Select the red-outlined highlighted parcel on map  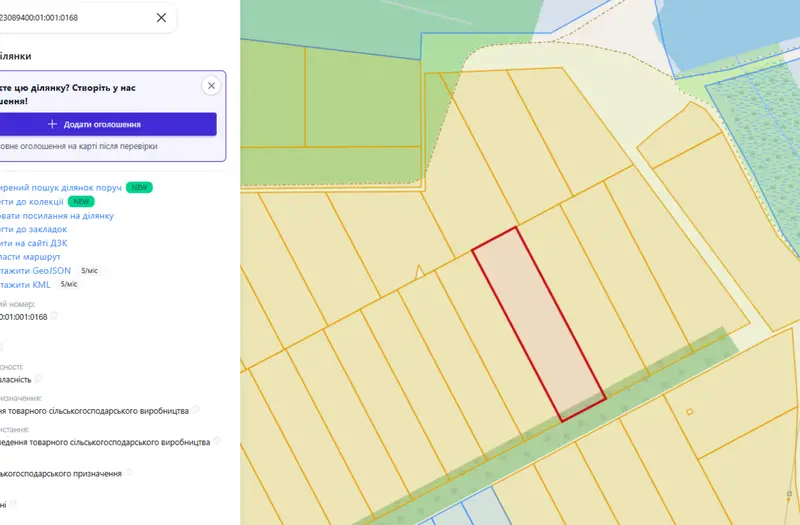539,324
